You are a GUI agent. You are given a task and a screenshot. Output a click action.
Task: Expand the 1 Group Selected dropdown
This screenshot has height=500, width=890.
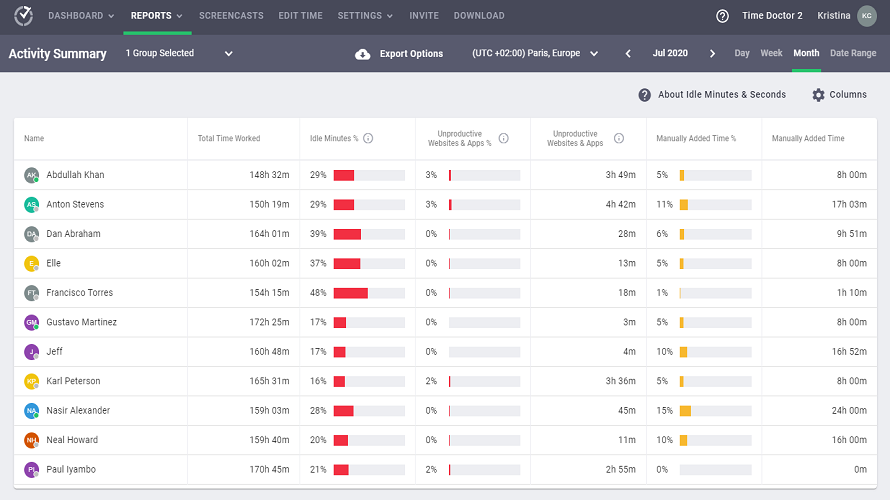pyautogui.click(x=229, y=54)
